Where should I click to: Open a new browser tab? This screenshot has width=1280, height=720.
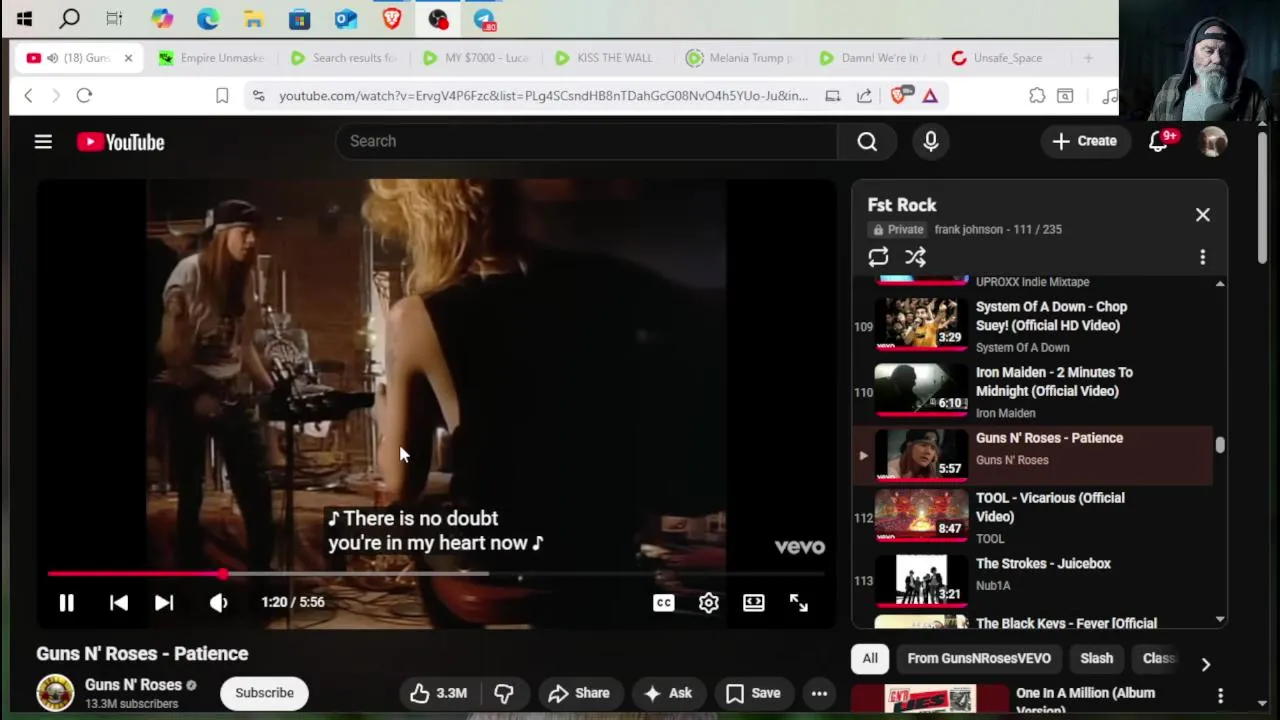click(1088, 58)
